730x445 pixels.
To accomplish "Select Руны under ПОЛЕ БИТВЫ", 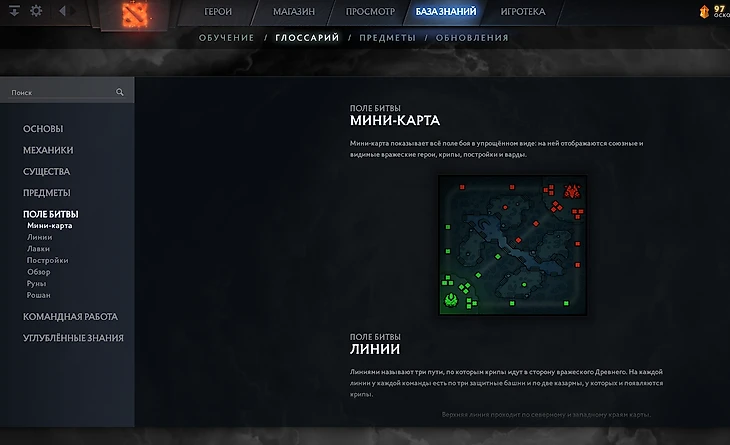I will pos(36,283).
